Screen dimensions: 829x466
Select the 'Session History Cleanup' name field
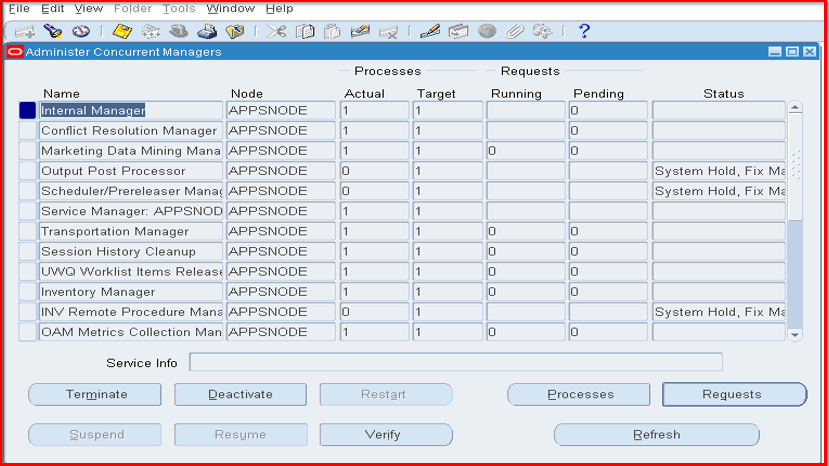point(131,251)
